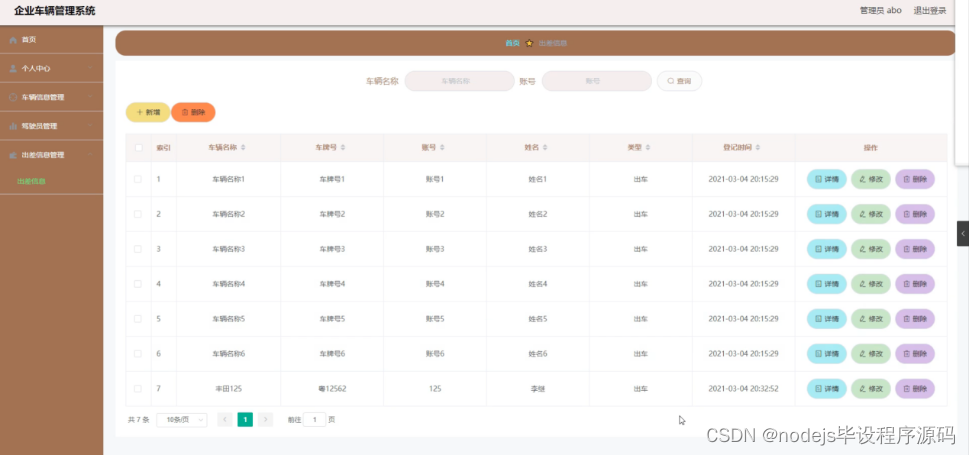Click the icon beside 车辆信息管理
The width and height of the screenshot is (970, 455).
[x=13, y=97]
